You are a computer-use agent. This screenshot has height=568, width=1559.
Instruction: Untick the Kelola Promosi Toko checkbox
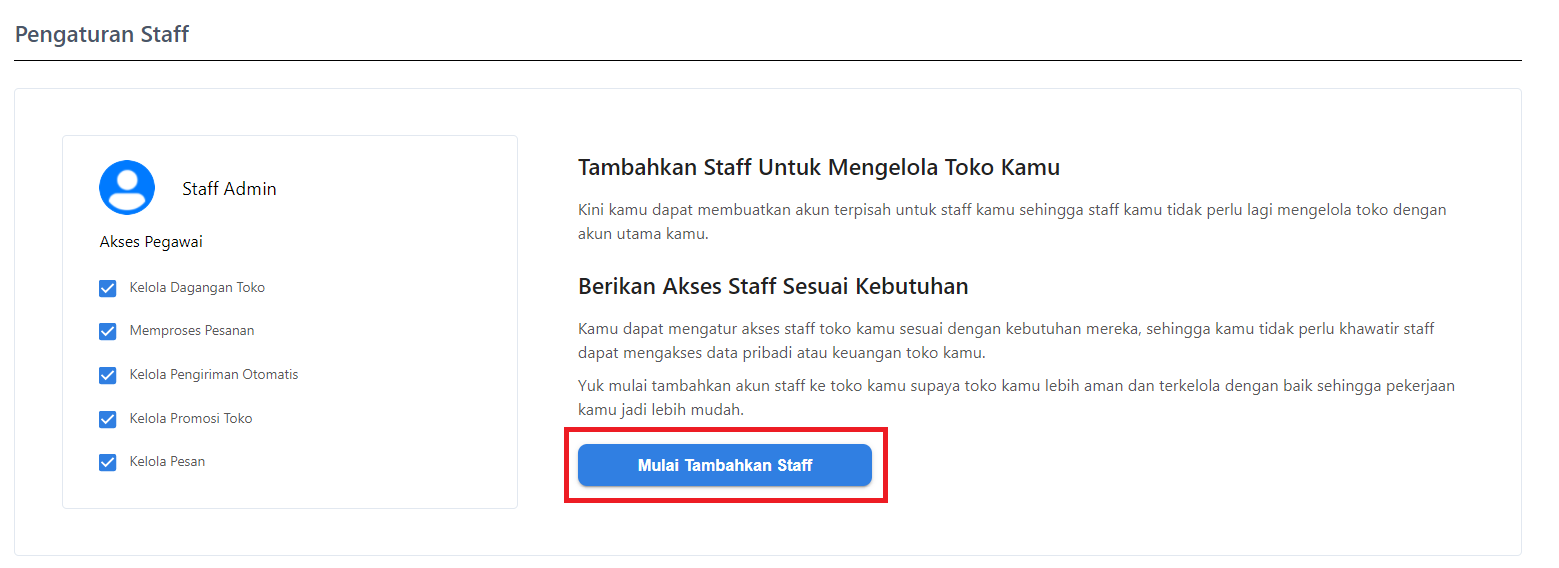tap(108, 419)
